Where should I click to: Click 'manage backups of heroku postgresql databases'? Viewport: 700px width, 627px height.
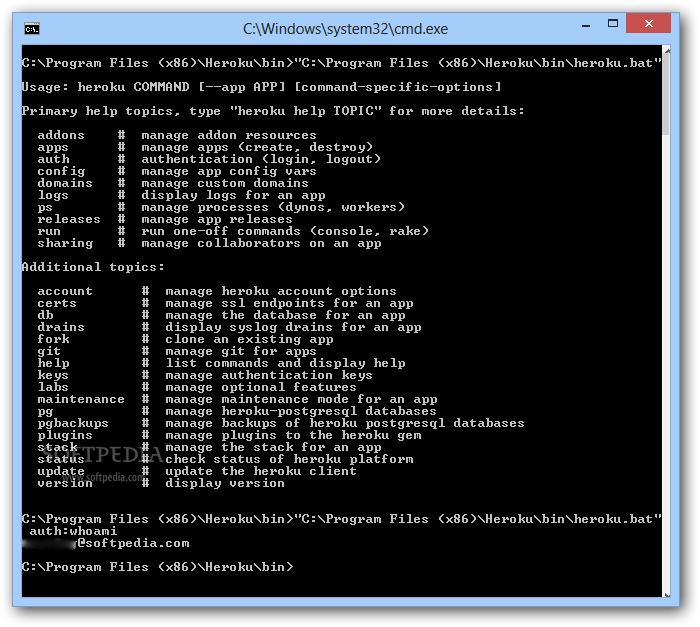click(x=345, y=423)
